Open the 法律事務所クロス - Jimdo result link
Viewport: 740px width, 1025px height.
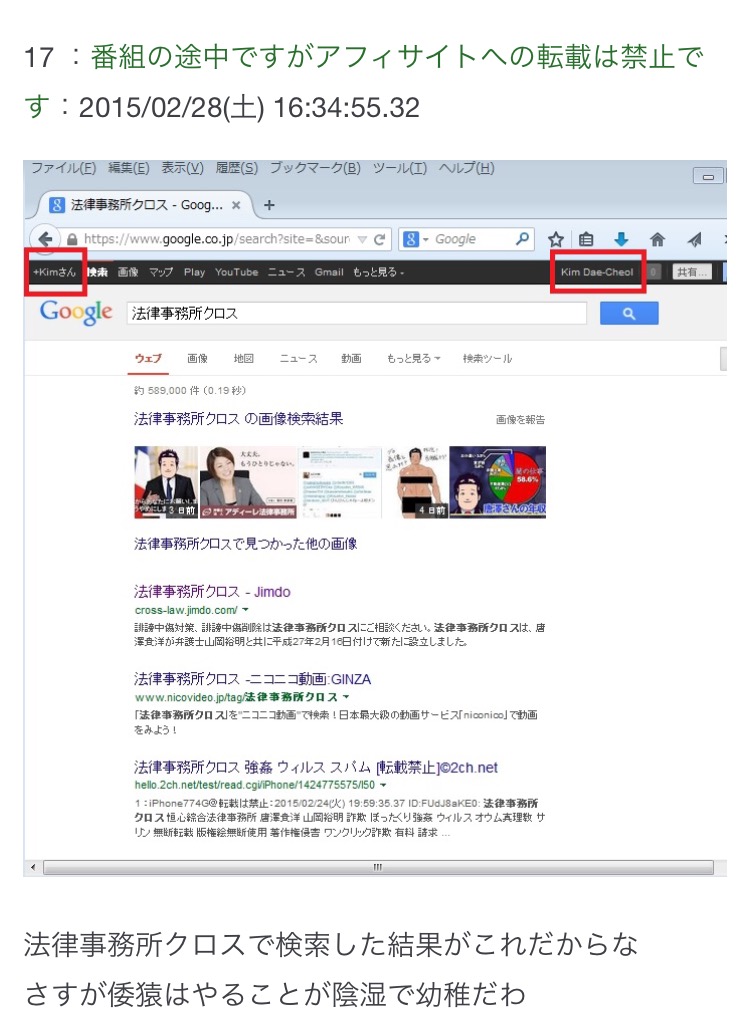[212, 592]
